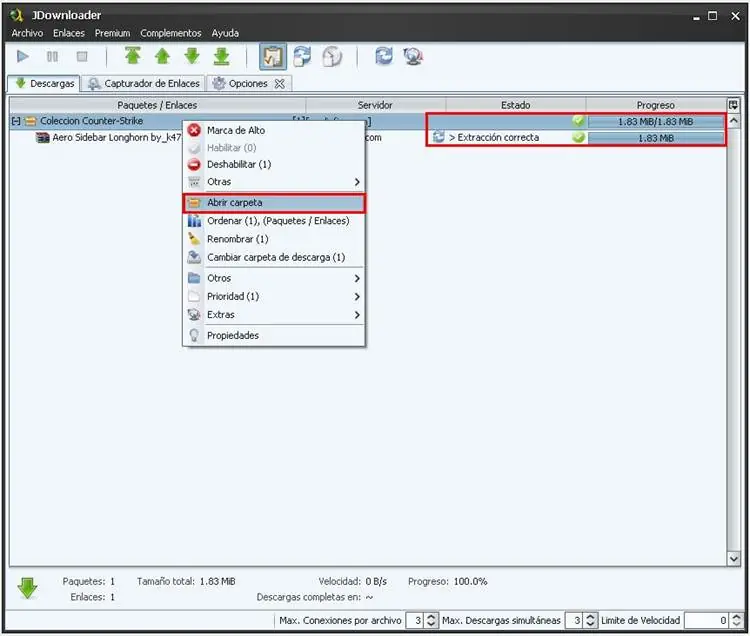Click the Max. Descargas simultáneas field
The width and height of the screenshot is (750, 636).
[x=574, y=621]
